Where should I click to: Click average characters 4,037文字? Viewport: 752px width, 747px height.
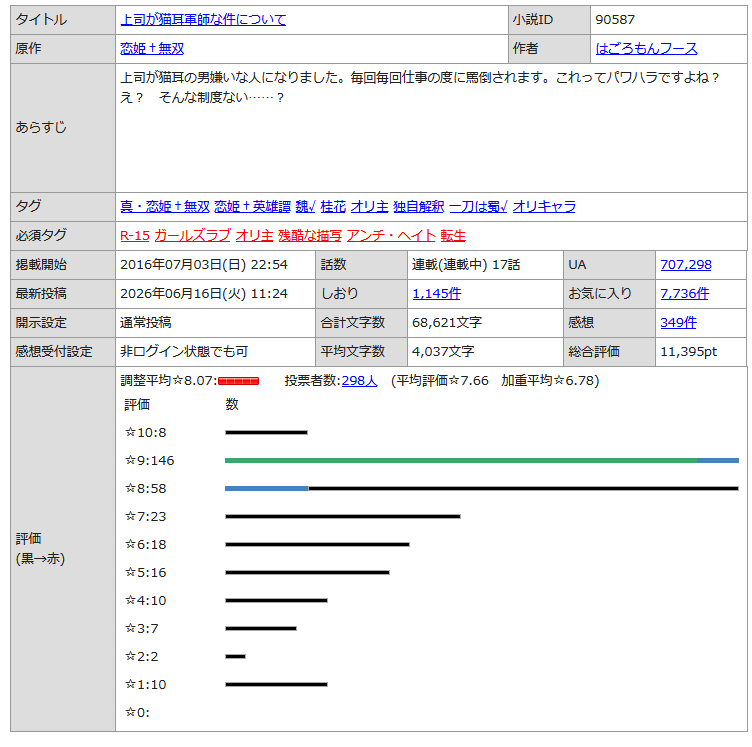click(443, 351)
